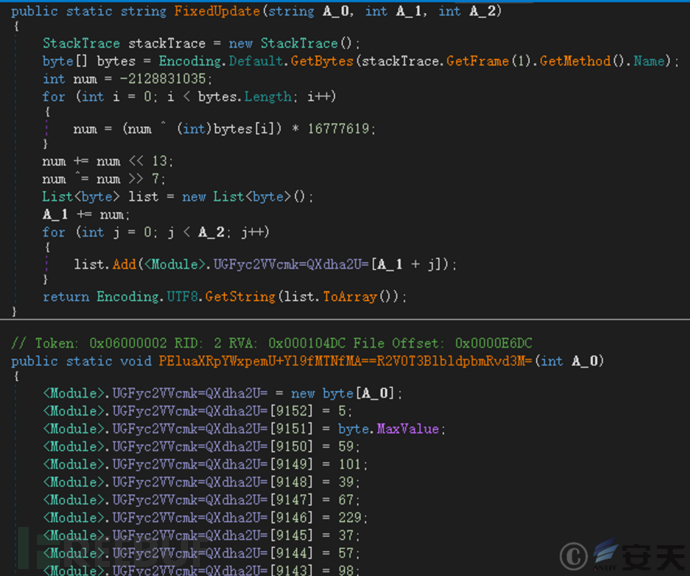690x576 pixels.
Task: Click the Add method on list
Action: 124,264
